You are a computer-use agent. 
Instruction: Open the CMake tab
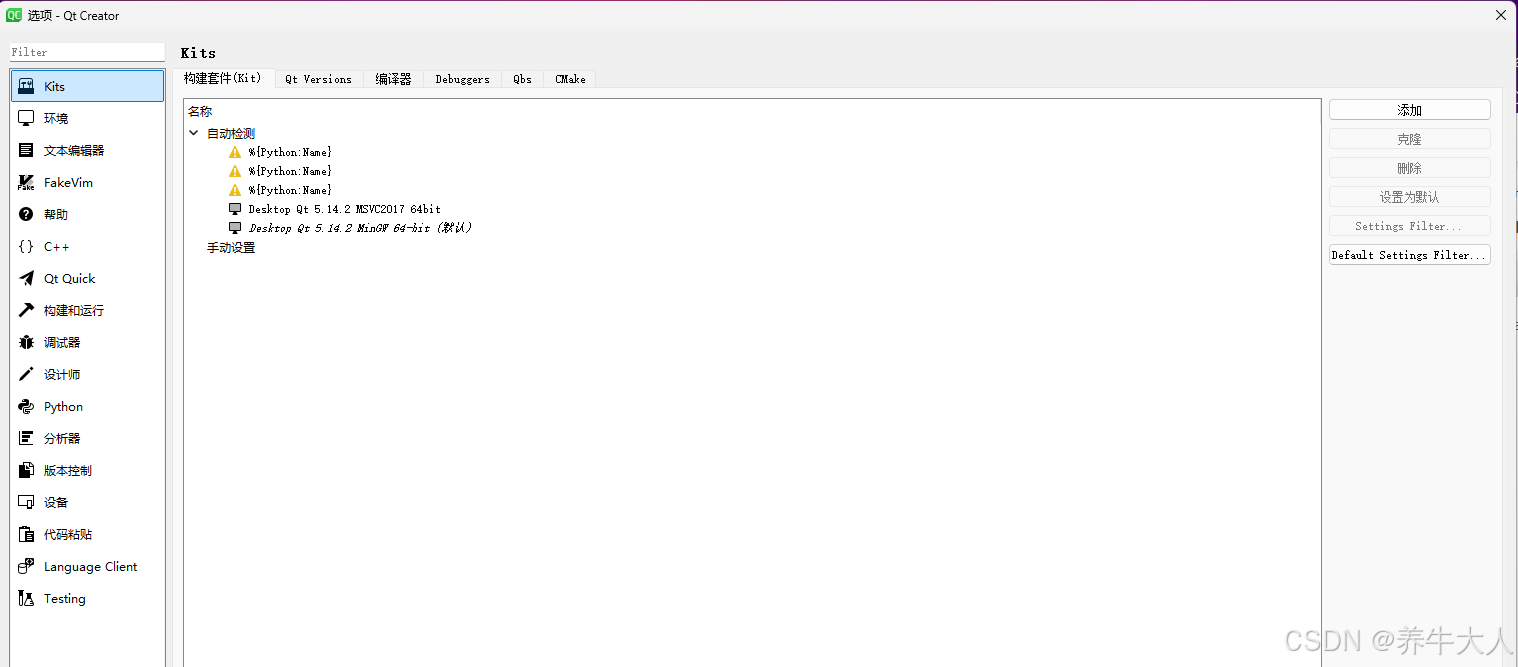570,79
